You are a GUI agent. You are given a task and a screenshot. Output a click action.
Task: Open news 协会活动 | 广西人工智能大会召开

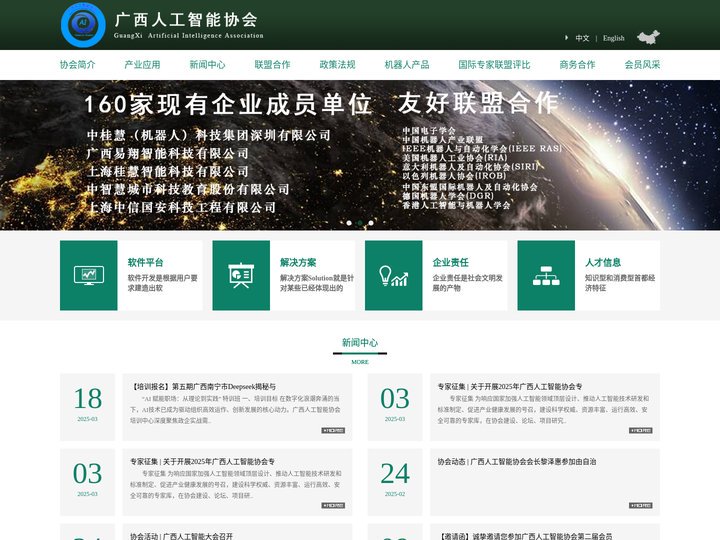[181, 536]
